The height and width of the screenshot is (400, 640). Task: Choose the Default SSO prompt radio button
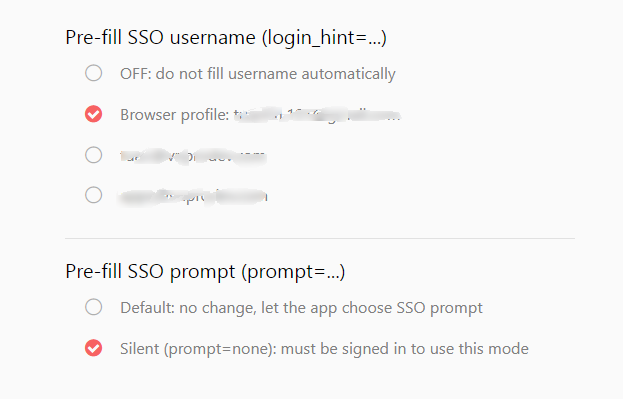[93, 307]
